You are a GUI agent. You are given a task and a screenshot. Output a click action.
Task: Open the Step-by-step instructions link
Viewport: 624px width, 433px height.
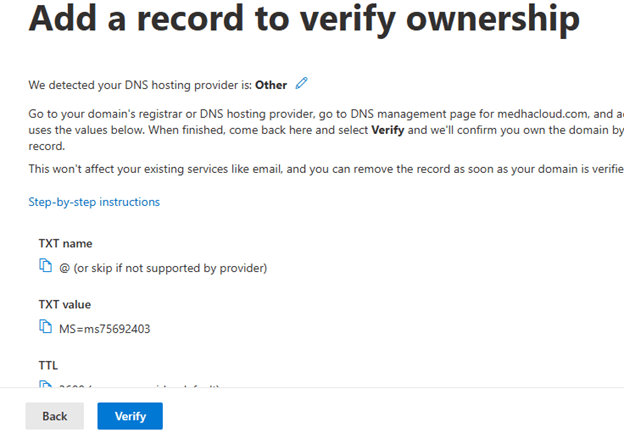(x=94, y=202)
